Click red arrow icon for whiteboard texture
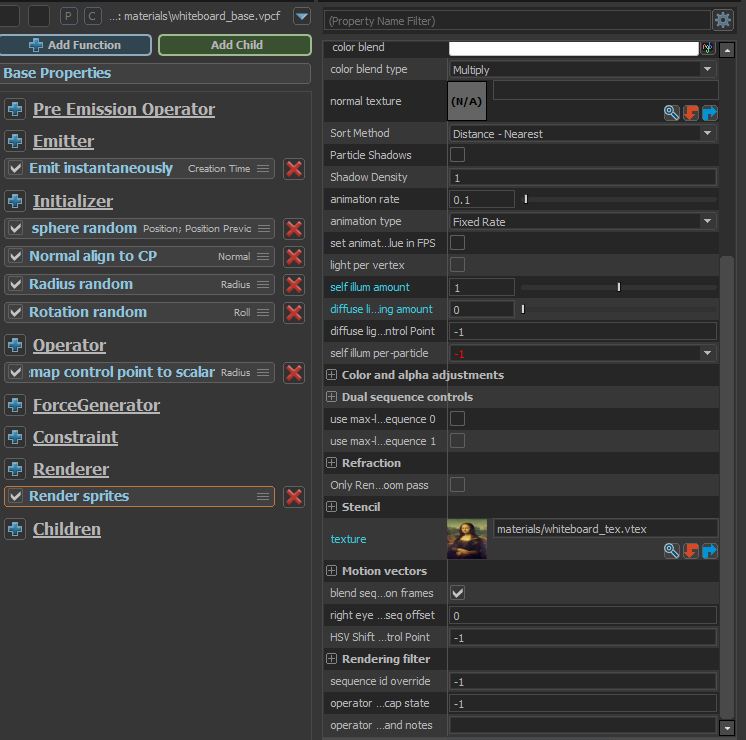The image size is (746, 740). pos(690,551)
